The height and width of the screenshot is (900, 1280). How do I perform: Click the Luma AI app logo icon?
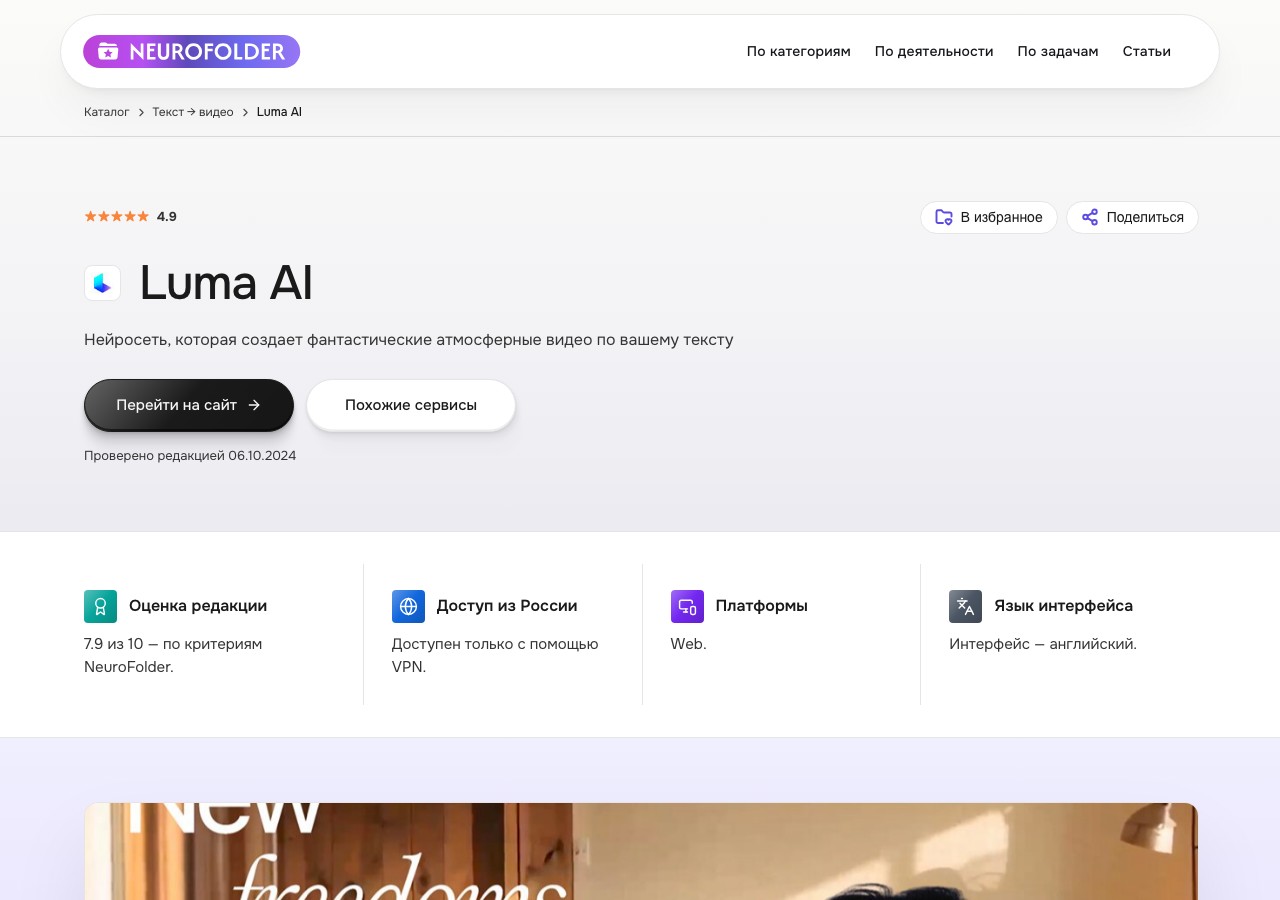click(102, 283)
